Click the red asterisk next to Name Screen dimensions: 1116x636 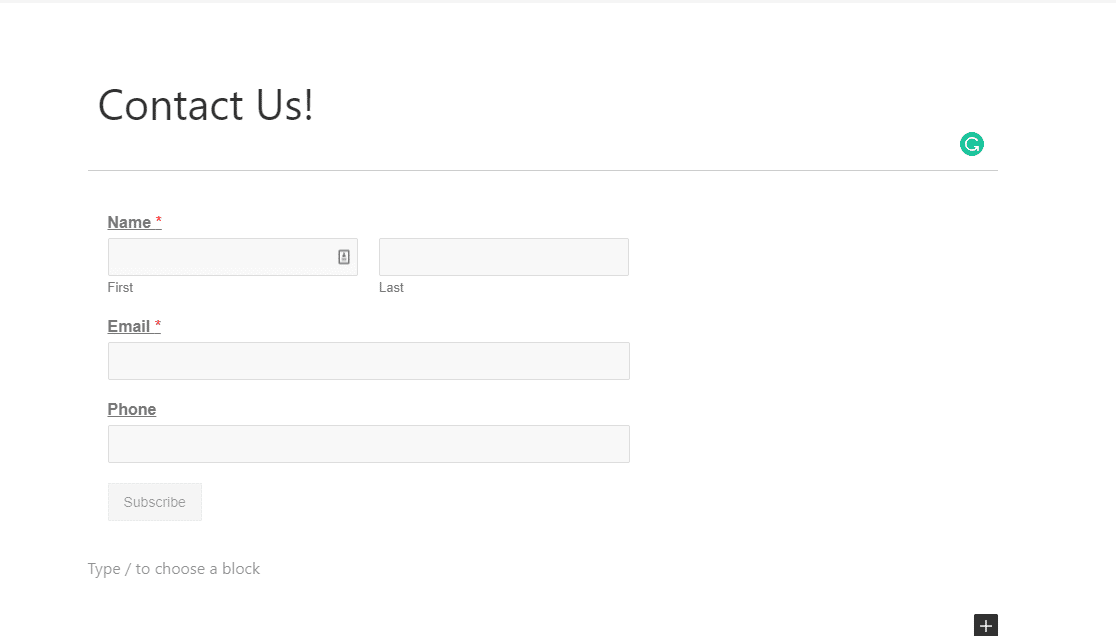(x=158, y=220)
